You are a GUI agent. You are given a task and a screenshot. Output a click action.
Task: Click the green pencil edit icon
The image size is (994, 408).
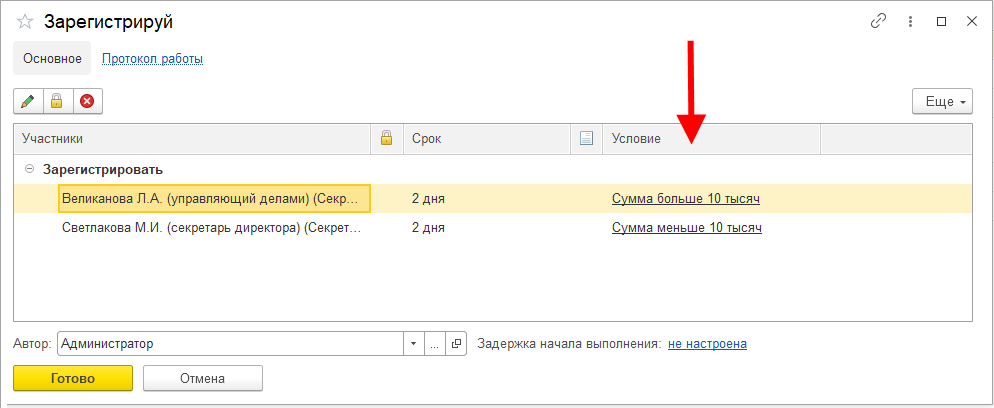tap(27, 101)
